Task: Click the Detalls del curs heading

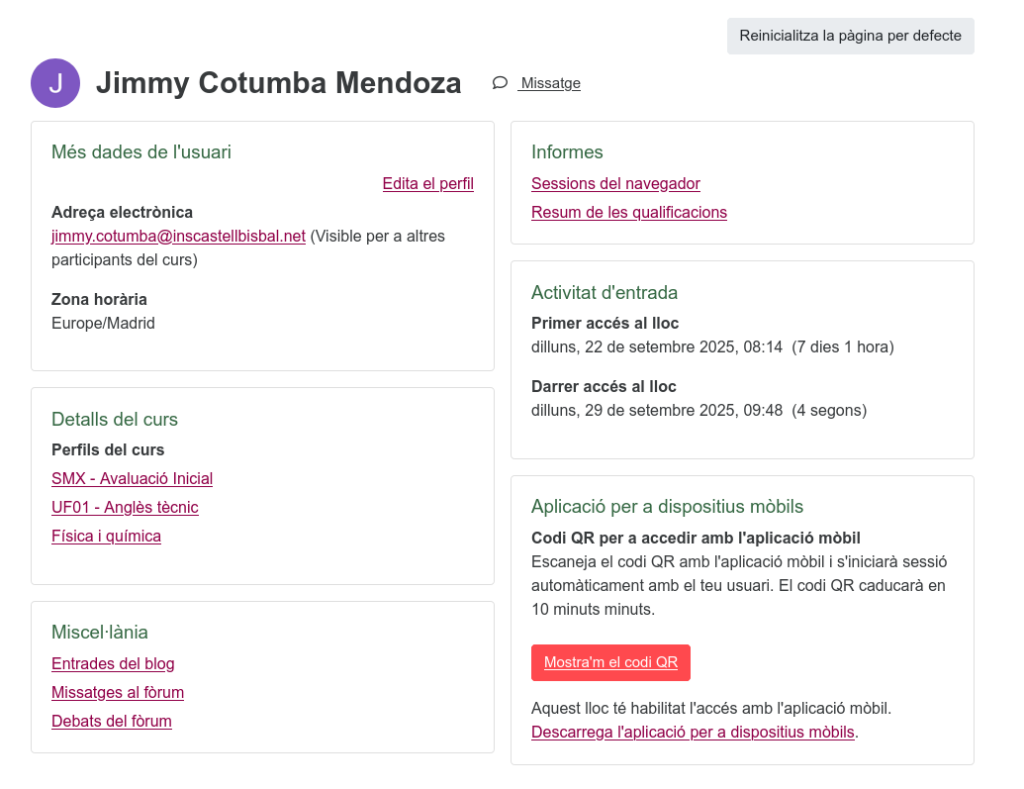Action: (x=114, y=419)
